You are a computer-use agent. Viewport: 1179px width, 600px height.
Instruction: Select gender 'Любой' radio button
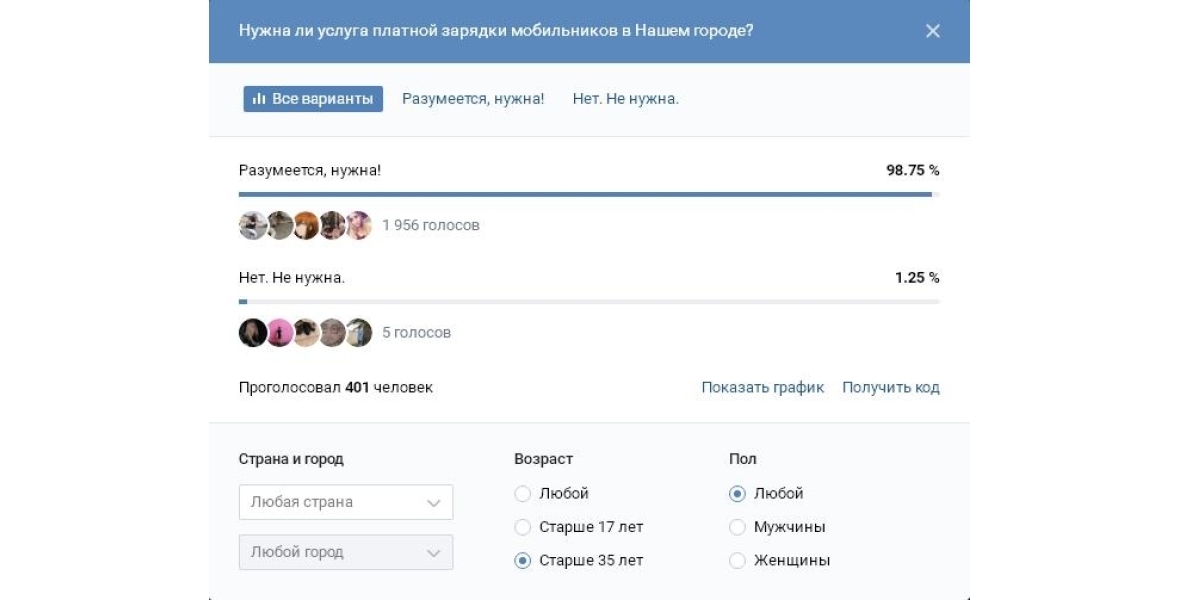738,494
